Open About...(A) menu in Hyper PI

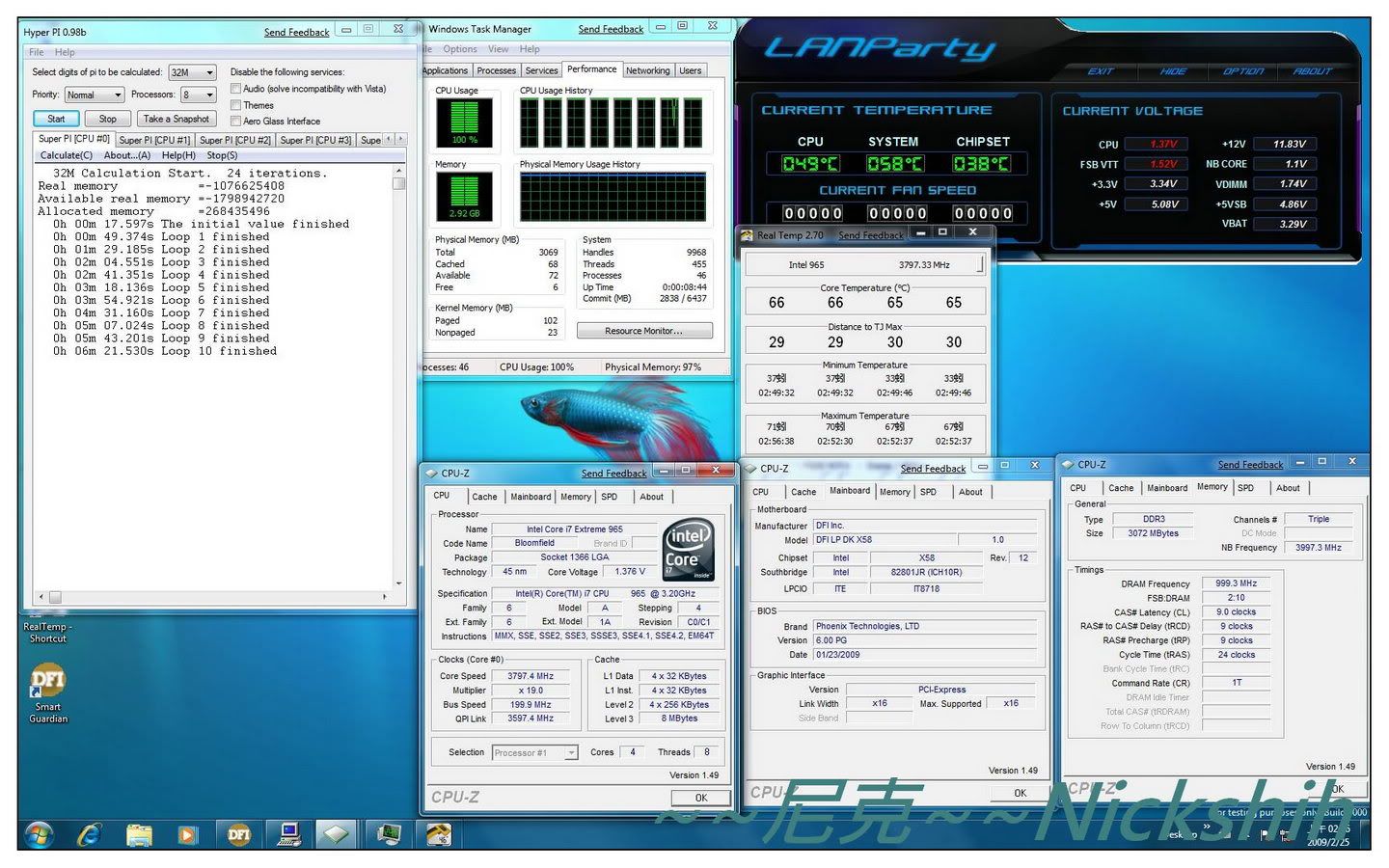coord(127,155)
